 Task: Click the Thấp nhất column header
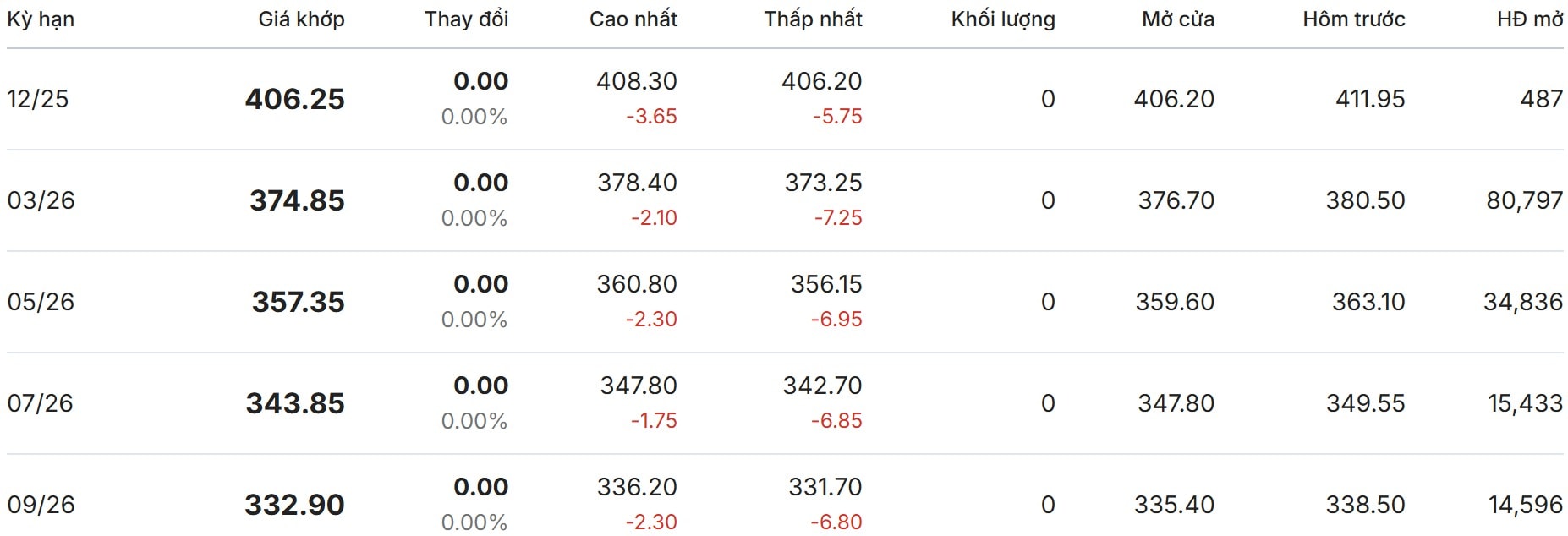813,19
